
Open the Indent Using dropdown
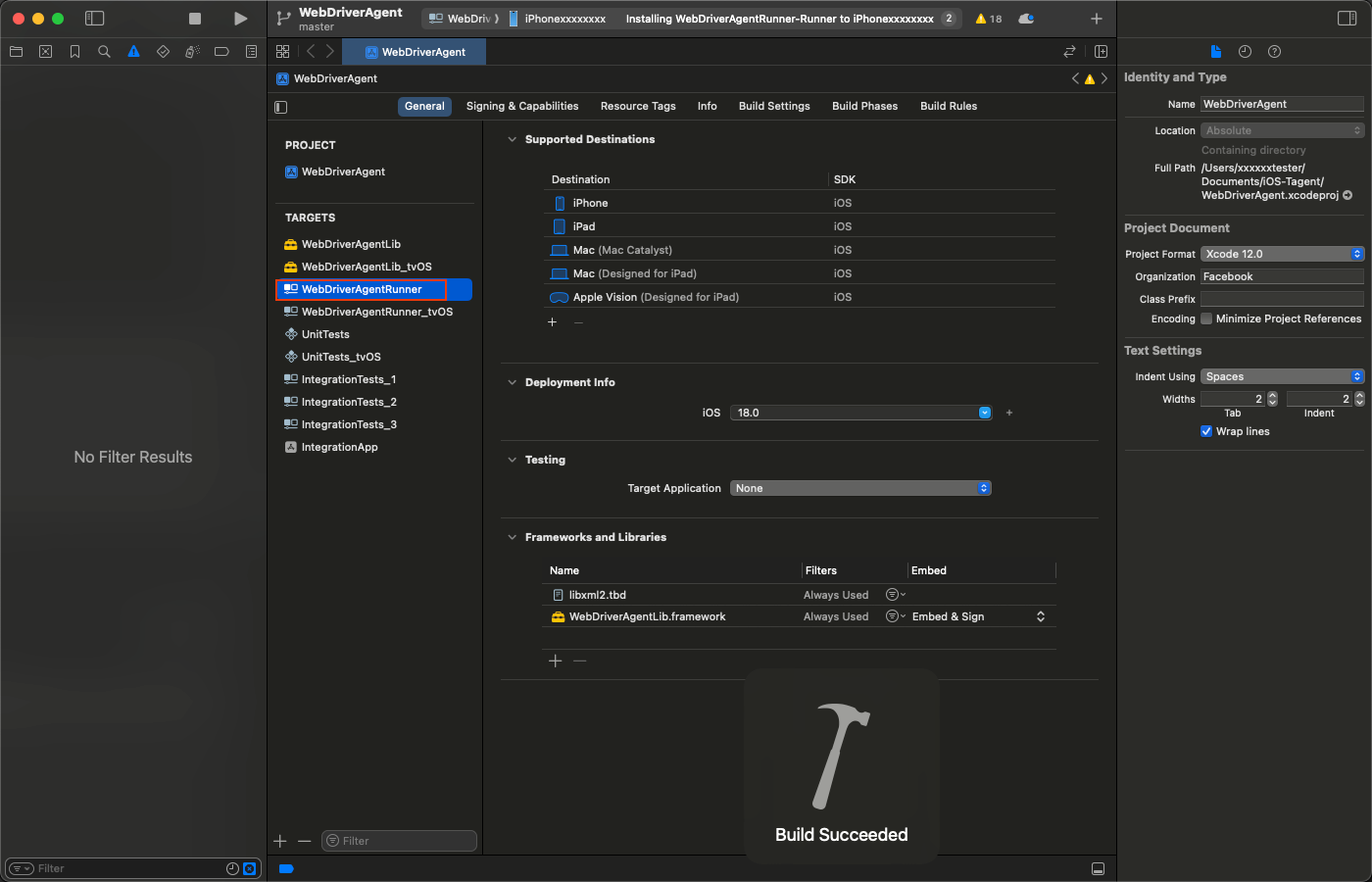1282,376
